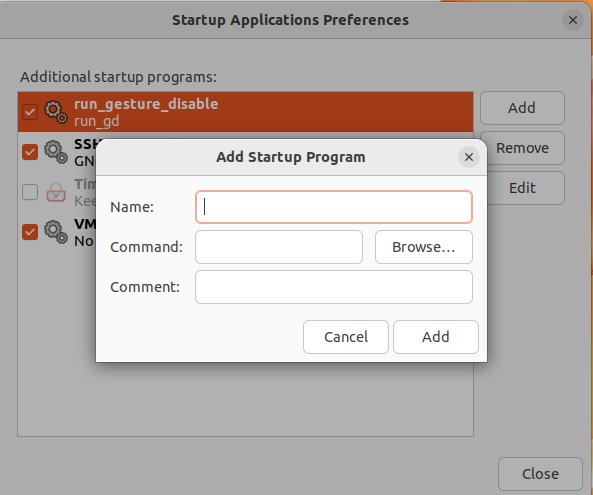Click the gears icon beside the VM entry
Image resolution: width=593 pixels, height=495 pixels.
coord(56,232)
